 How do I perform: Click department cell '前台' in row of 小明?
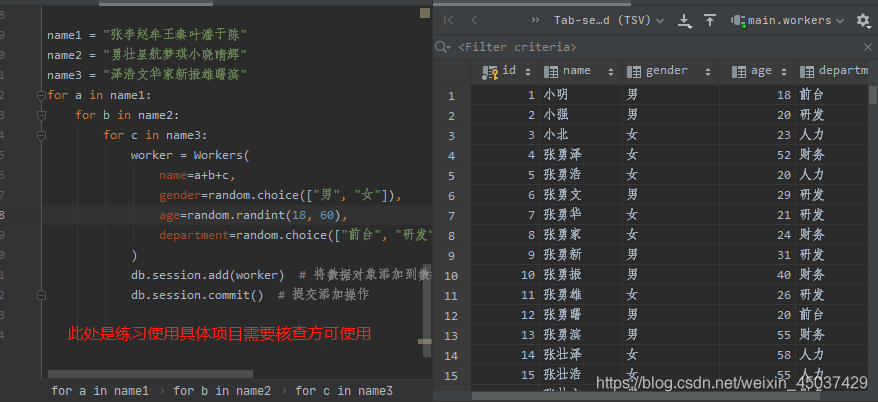click(832, 95)
